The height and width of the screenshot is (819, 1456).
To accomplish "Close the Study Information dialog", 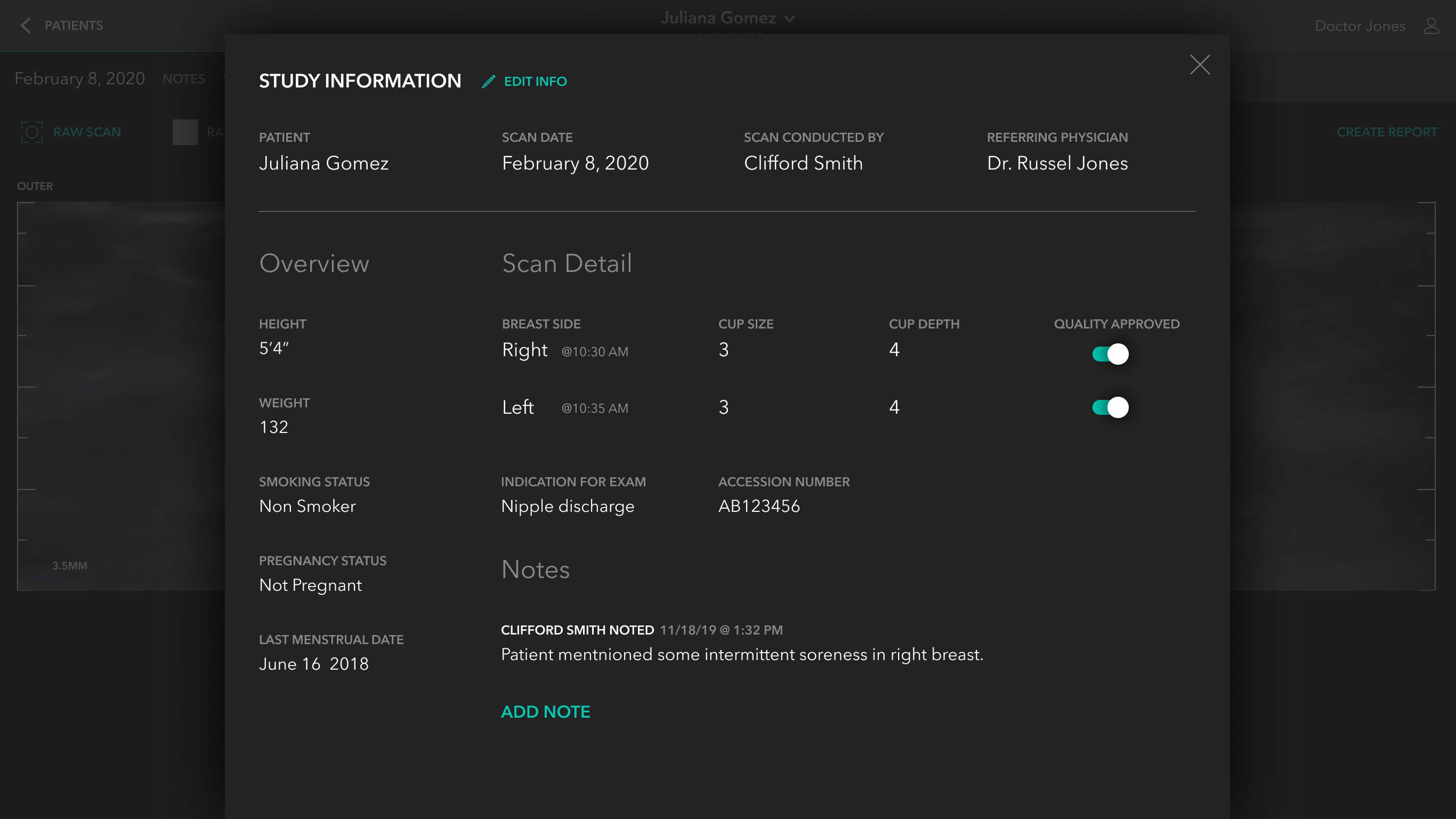I will [1200, 65].
